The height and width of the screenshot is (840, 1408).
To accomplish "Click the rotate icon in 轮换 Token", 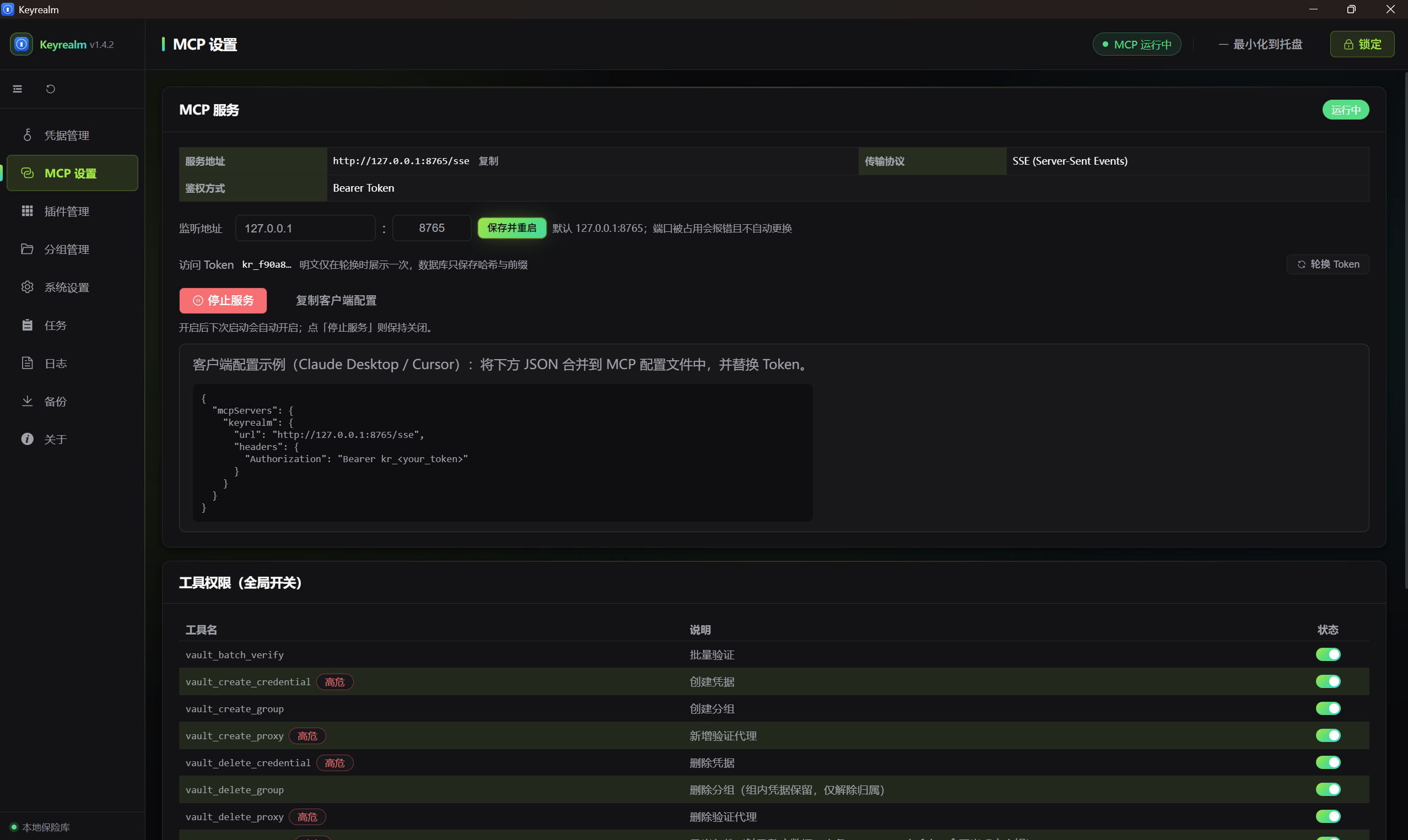I will 1302,264.
